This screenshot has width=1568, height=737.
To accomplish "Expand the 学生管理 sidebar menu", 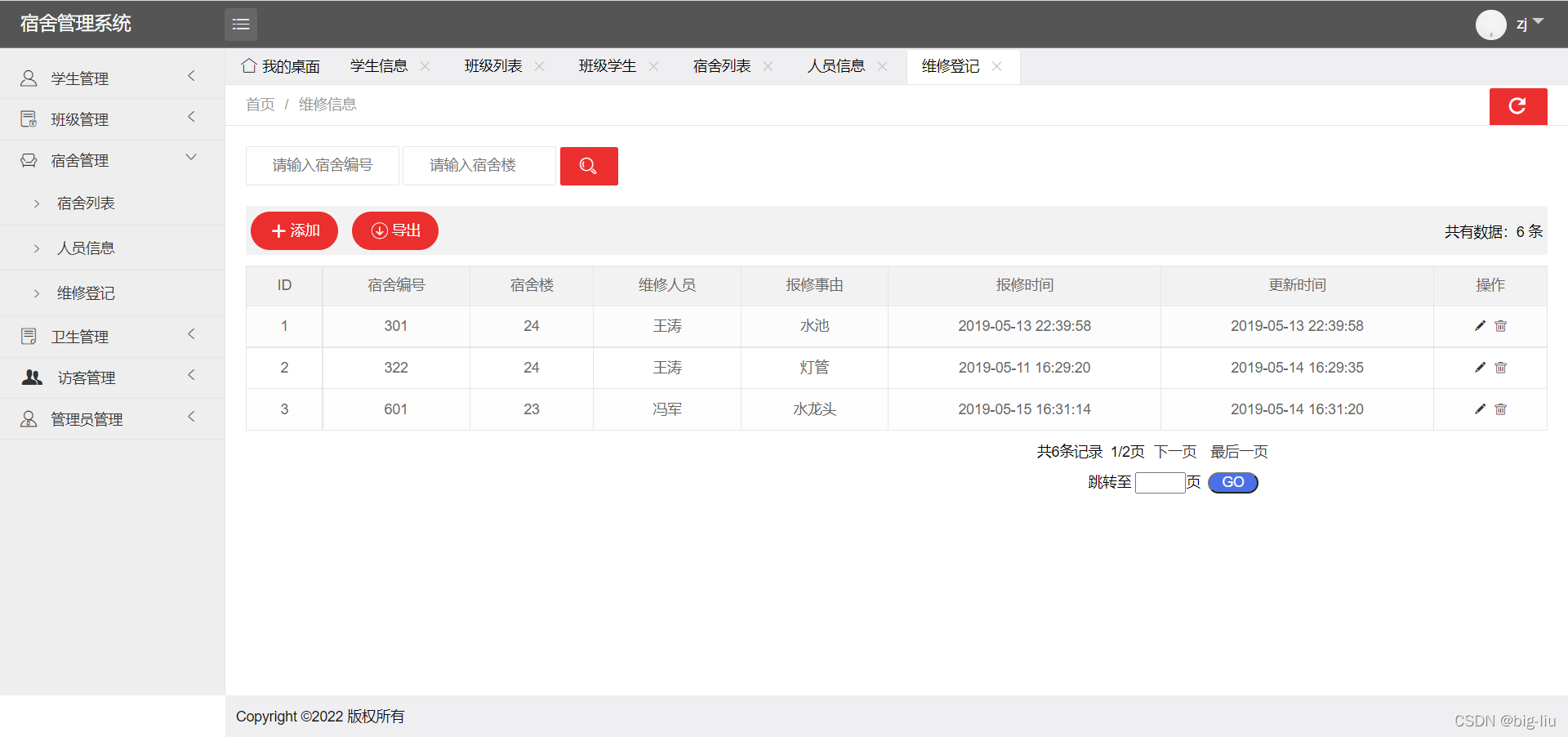I will point(112,78).
